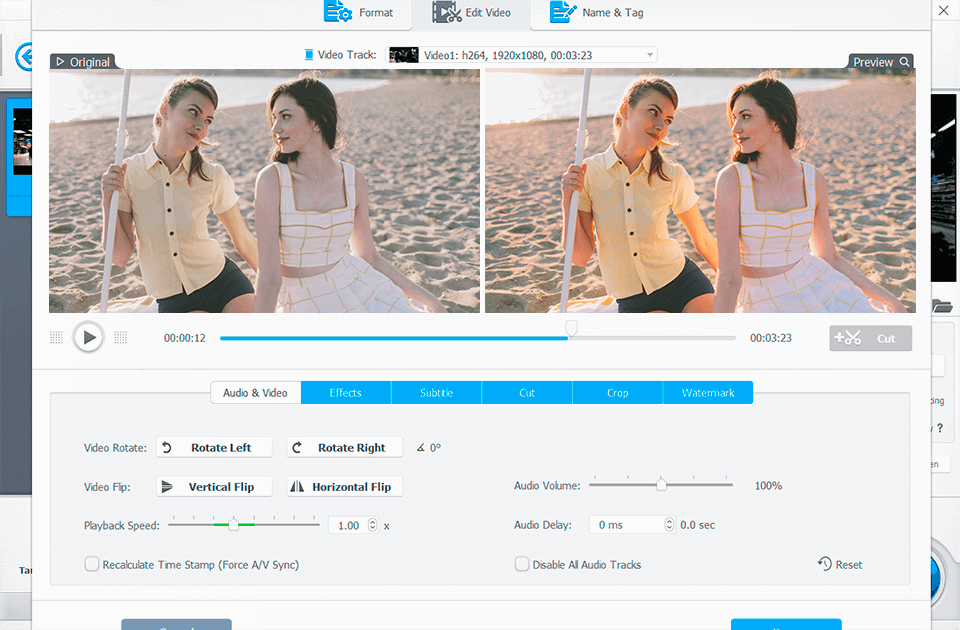Open the Watermark tab
Screen dimensions: 960x630
708,392
